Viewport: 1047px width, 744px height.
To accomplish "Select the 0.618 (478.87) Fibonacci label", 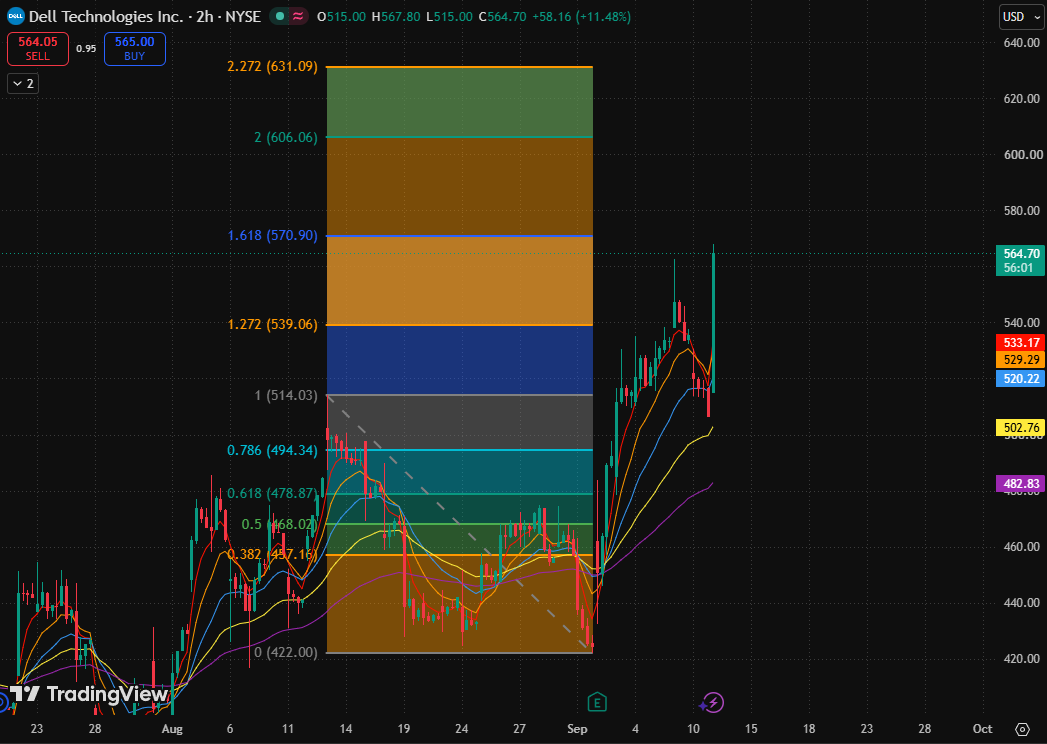I will [272, 494].
